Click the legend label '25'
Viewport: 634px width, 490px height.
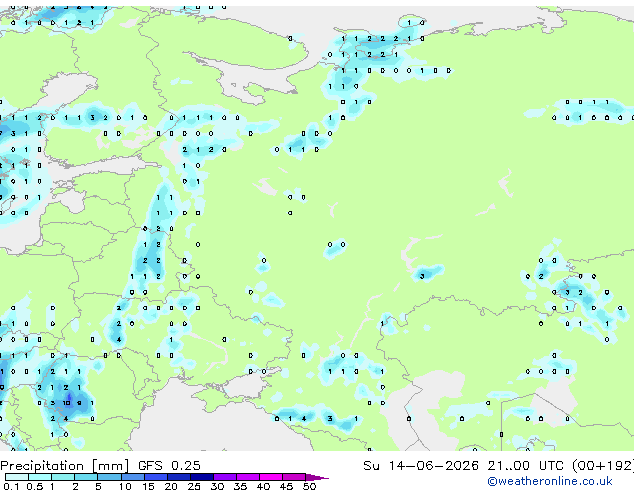coord(194,486)
